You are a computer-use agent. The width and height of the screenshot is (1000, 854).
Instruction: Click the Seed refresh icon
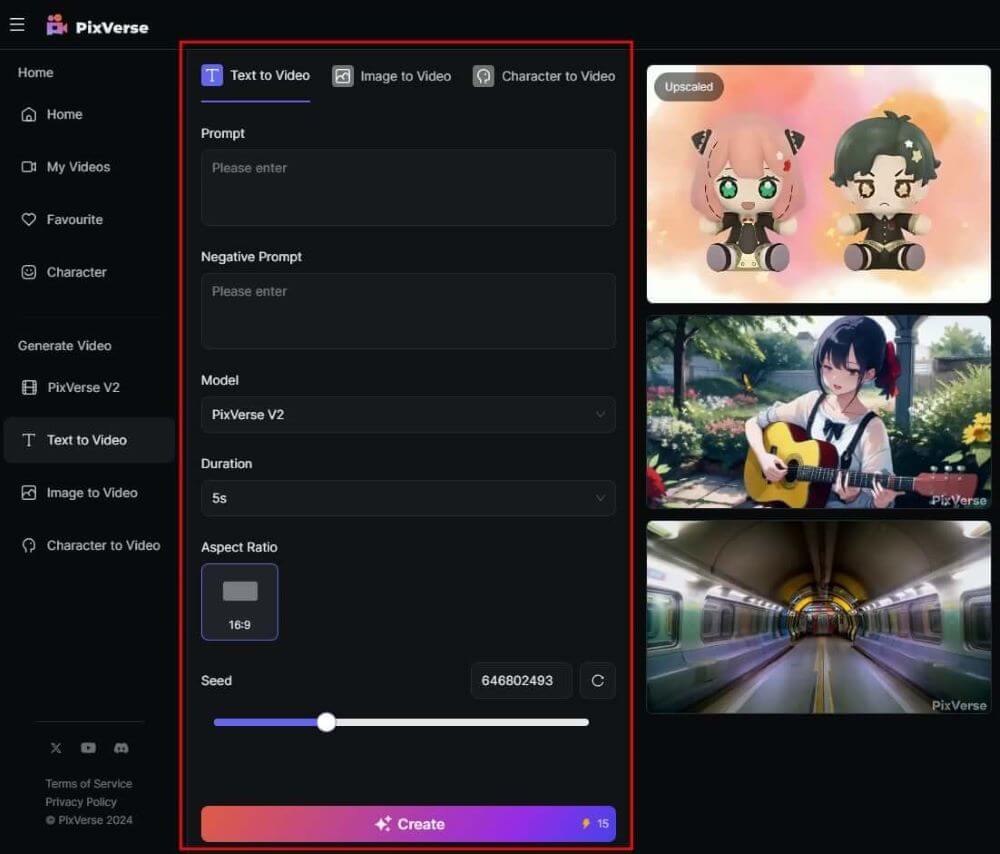[x=597, y=680]
